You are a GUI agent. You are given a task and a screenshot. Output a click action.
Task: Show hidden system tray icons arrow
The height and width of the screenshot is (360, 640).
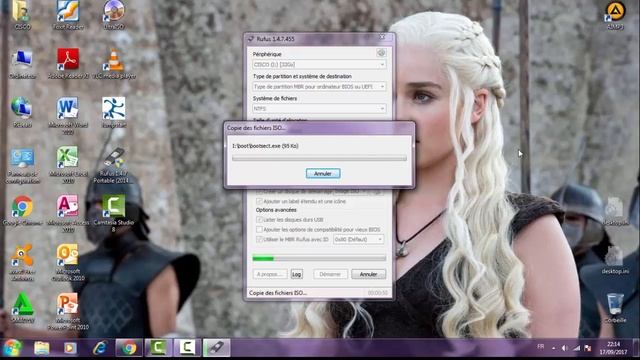pyautogui.click(x=553, y=348)
